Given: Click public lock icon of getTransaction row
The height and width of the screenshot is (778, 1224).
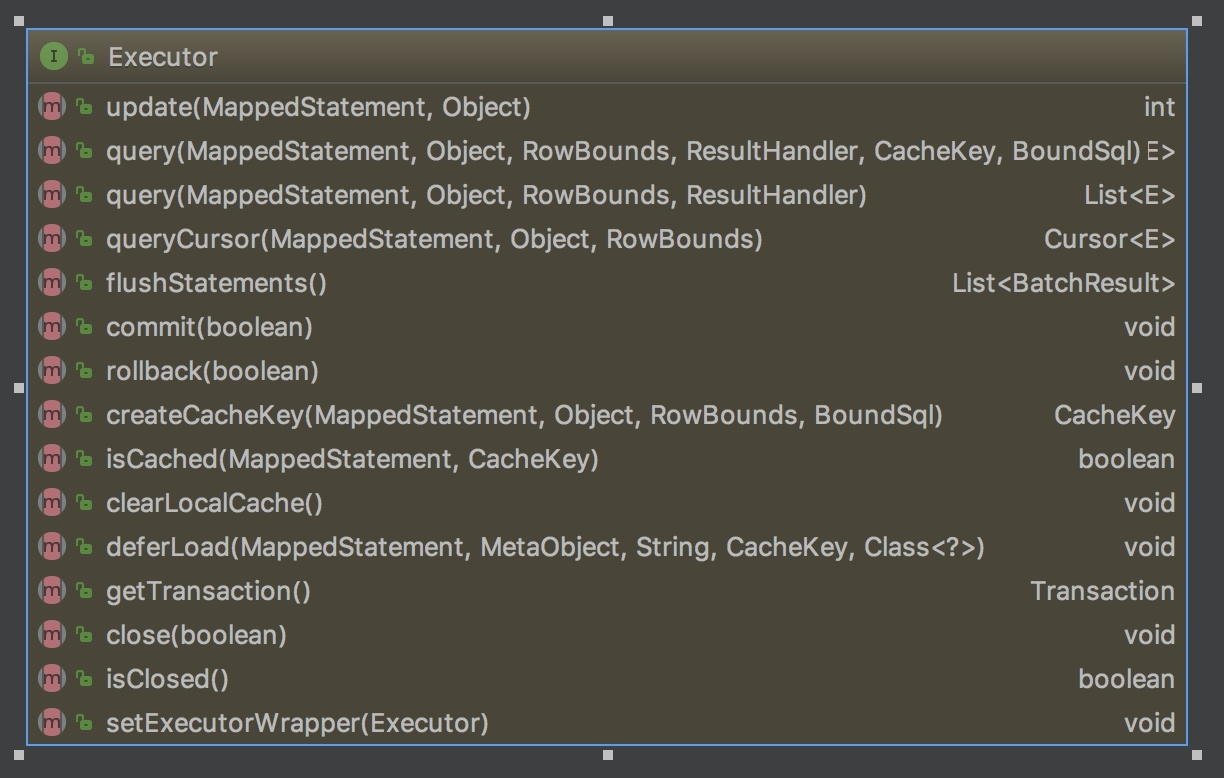Looking at the screenshot, I should 85,591.
